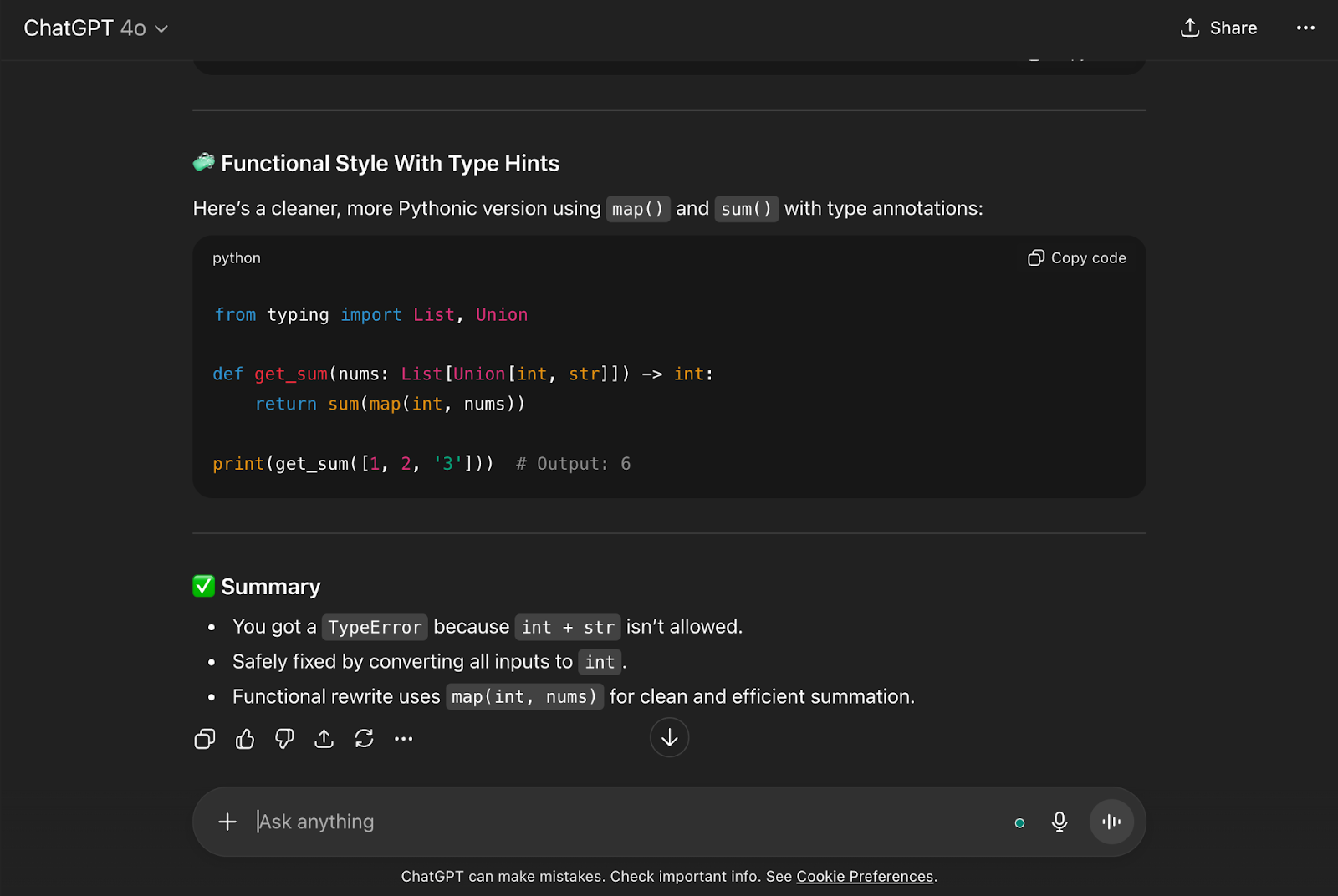Click the share response upload icon
Image resolution: width=1338 pixels, height=896 pixels.
pyautogui.click(x=324, y=739)
